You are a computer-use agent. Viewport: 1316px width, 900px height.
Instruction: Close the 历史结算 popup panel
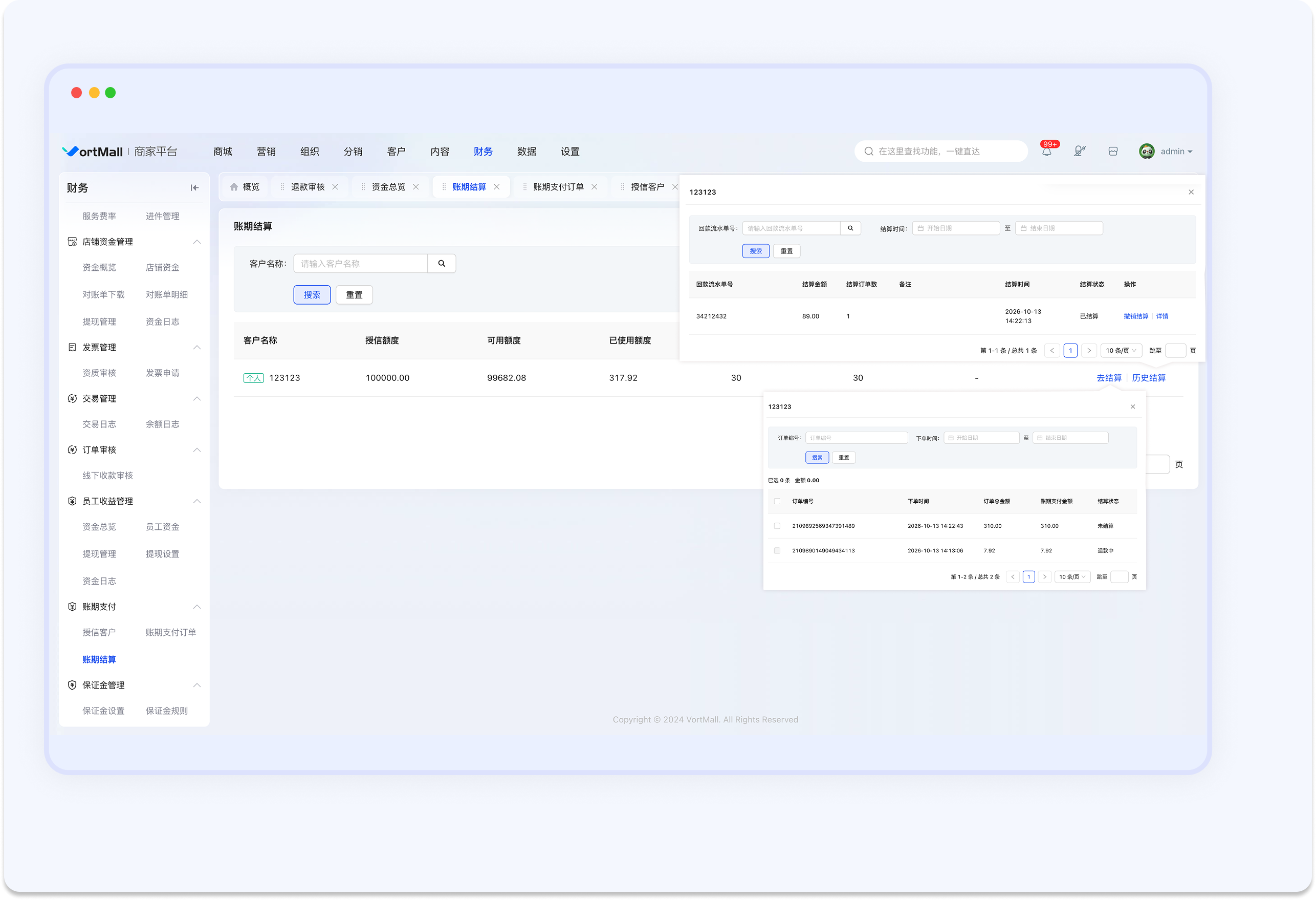pos(1191,192)
